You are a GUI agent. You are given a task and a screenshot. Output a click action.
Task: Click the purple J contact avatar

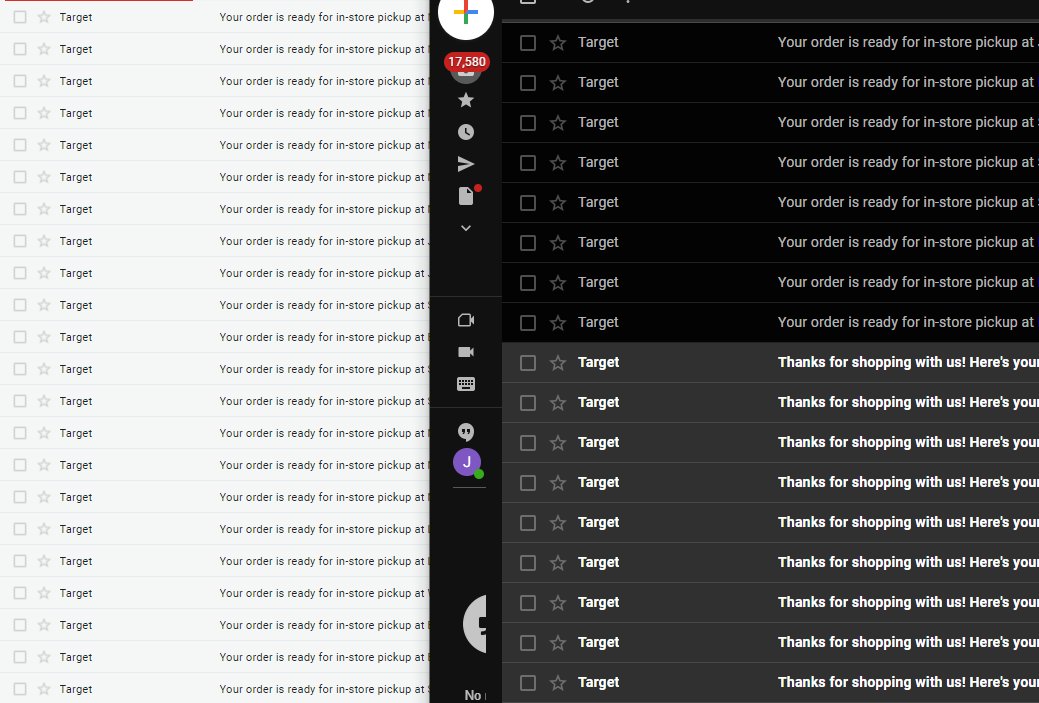pos(467,462)
